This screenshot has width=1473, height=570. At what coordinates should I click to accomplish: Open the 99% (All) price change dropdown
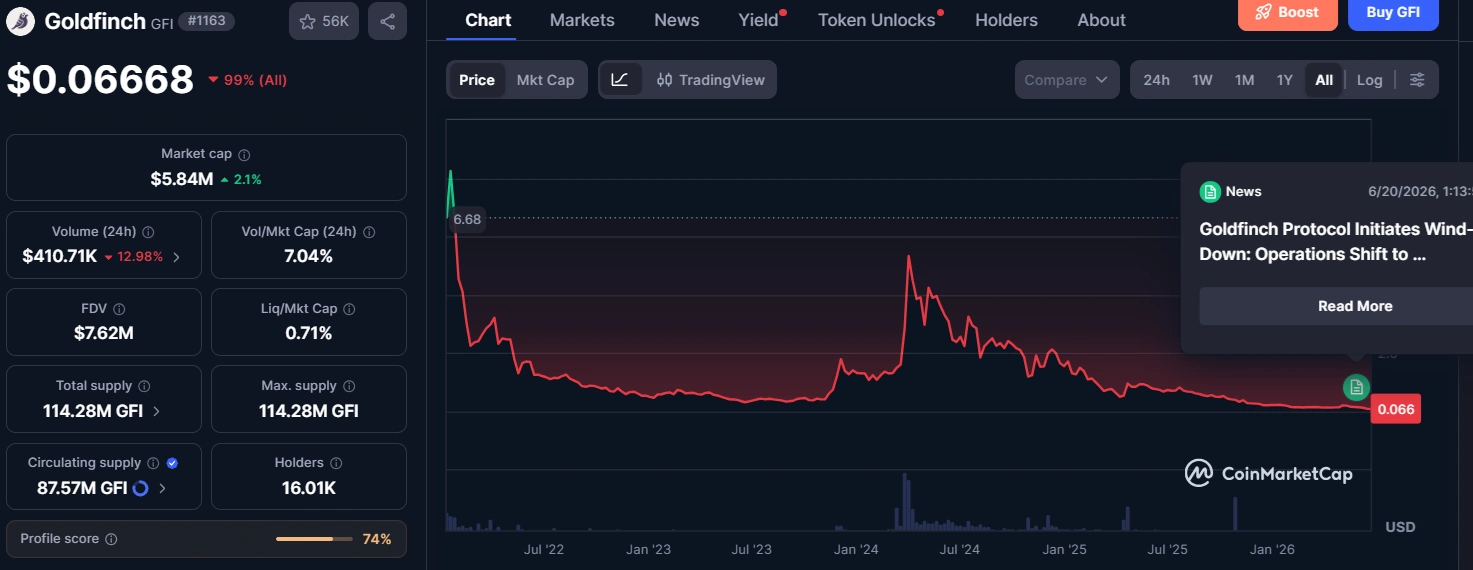tap(247, 80)
